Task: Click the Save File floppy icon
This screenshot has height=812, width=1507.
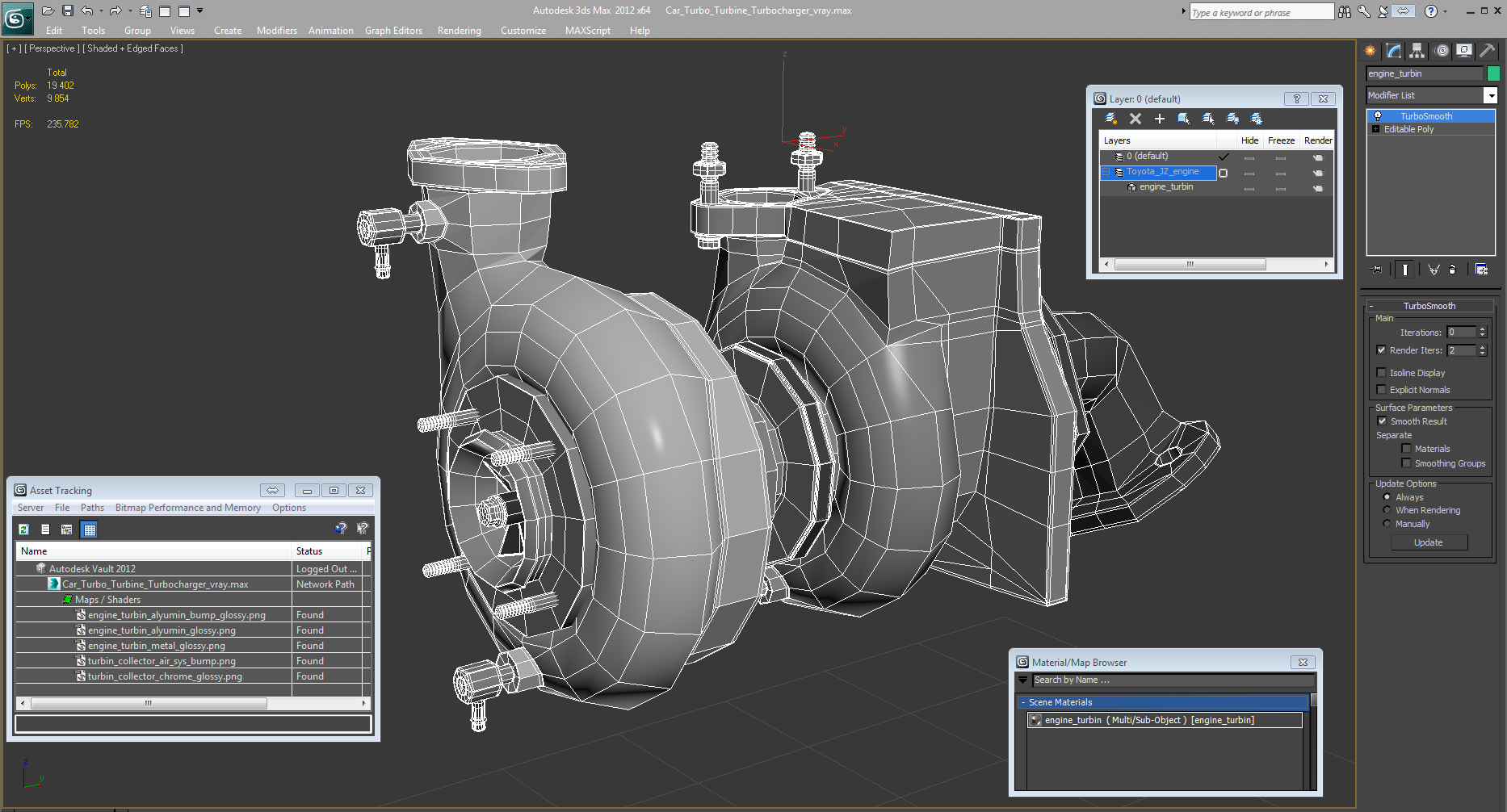Action: pos(67,10)
